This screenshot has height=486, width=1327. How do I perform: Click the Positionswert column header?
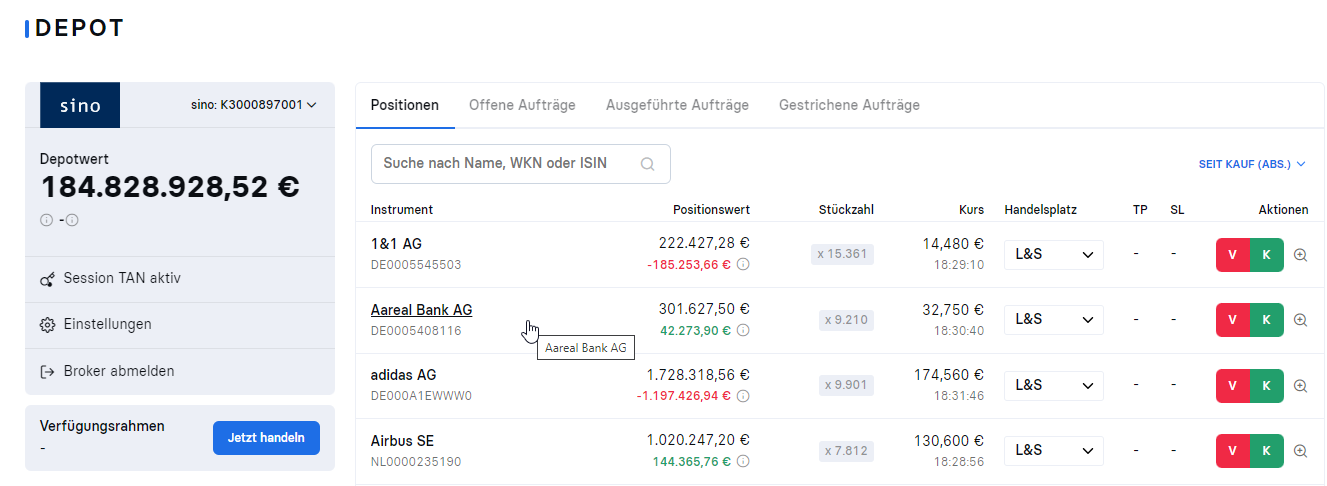pyautogui.click(x=711, y=210)
